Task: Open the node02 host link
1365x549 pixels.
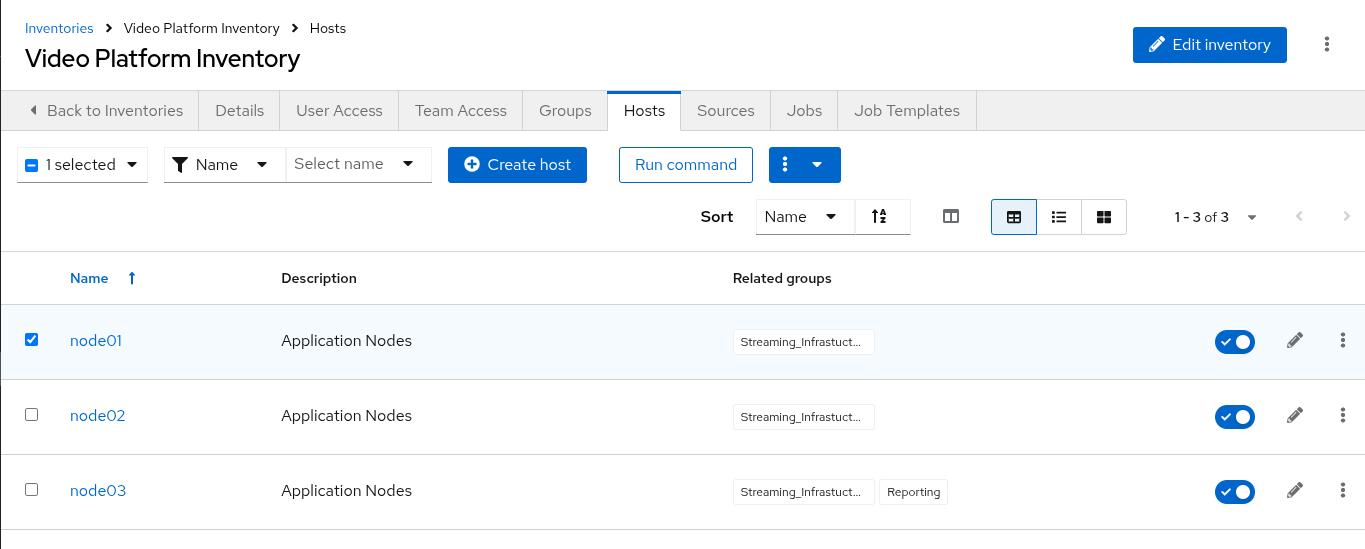Action: click(x=98, y=416)
